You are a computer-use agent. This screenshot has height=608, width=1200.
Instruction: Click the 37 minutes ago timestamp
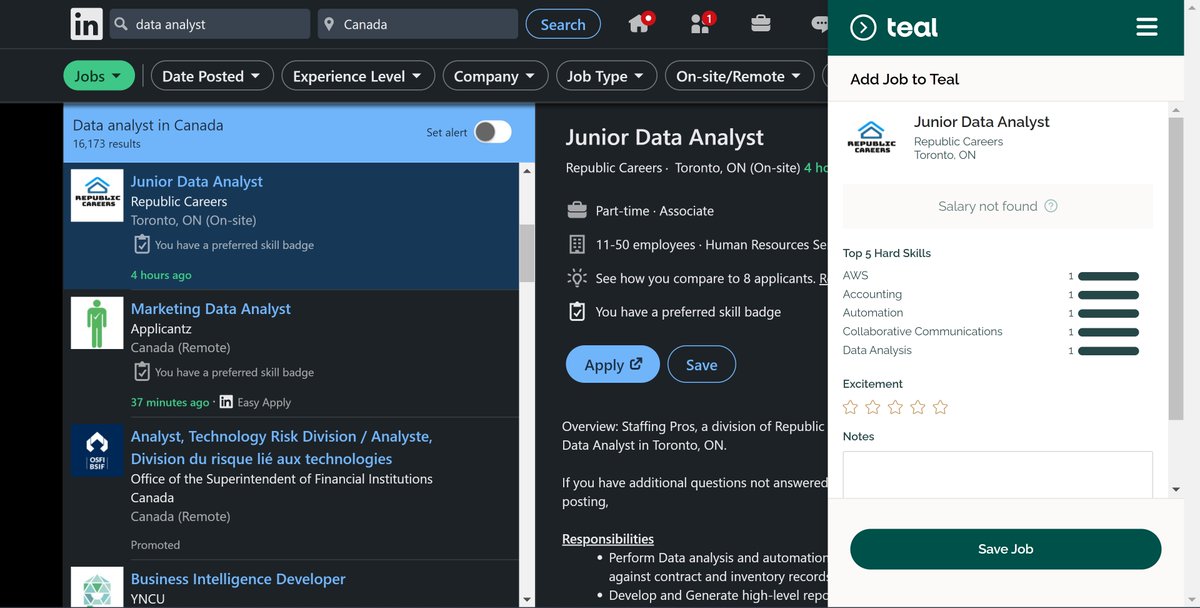coord(170,402)
